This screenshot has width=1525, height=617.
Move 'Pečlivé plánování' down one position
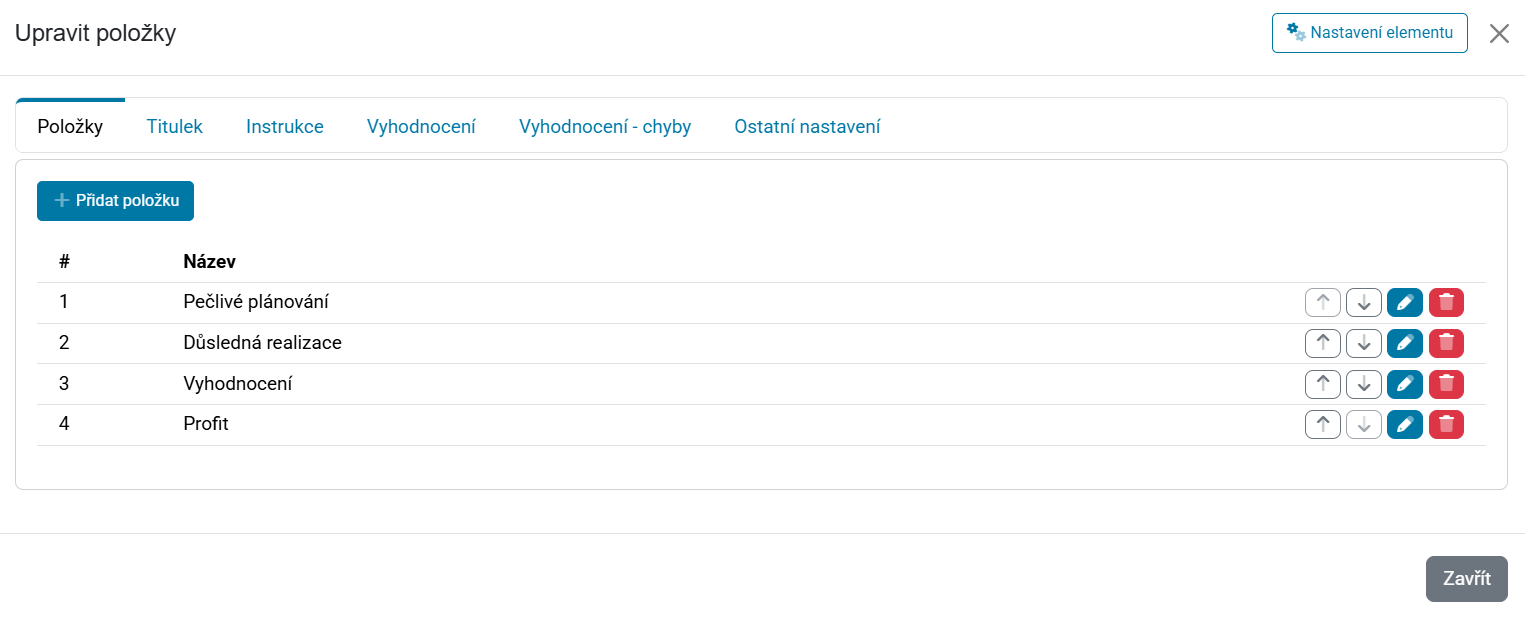(x=1363, y=302)
